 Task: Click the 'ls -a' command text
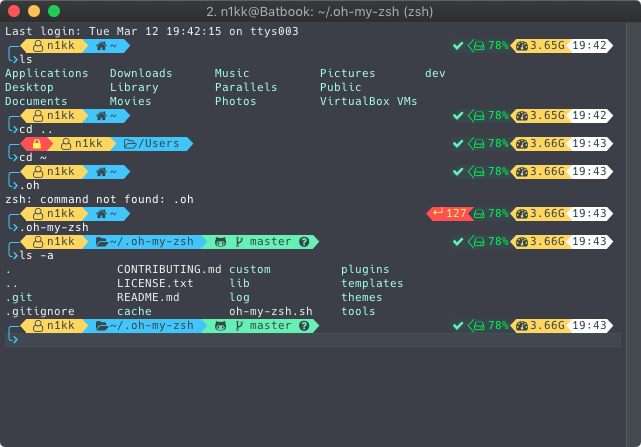(x=36, y=256)
